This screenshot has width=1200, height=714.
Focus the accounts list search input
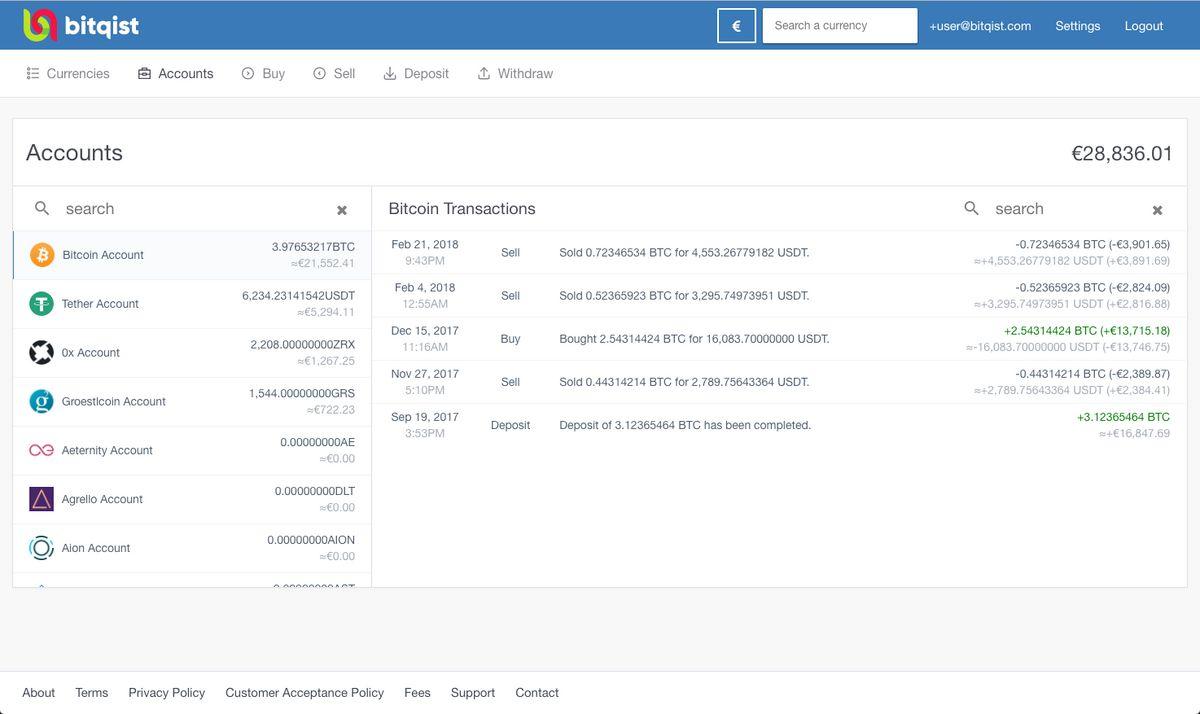pyautogui.click(x=190, y=209)
